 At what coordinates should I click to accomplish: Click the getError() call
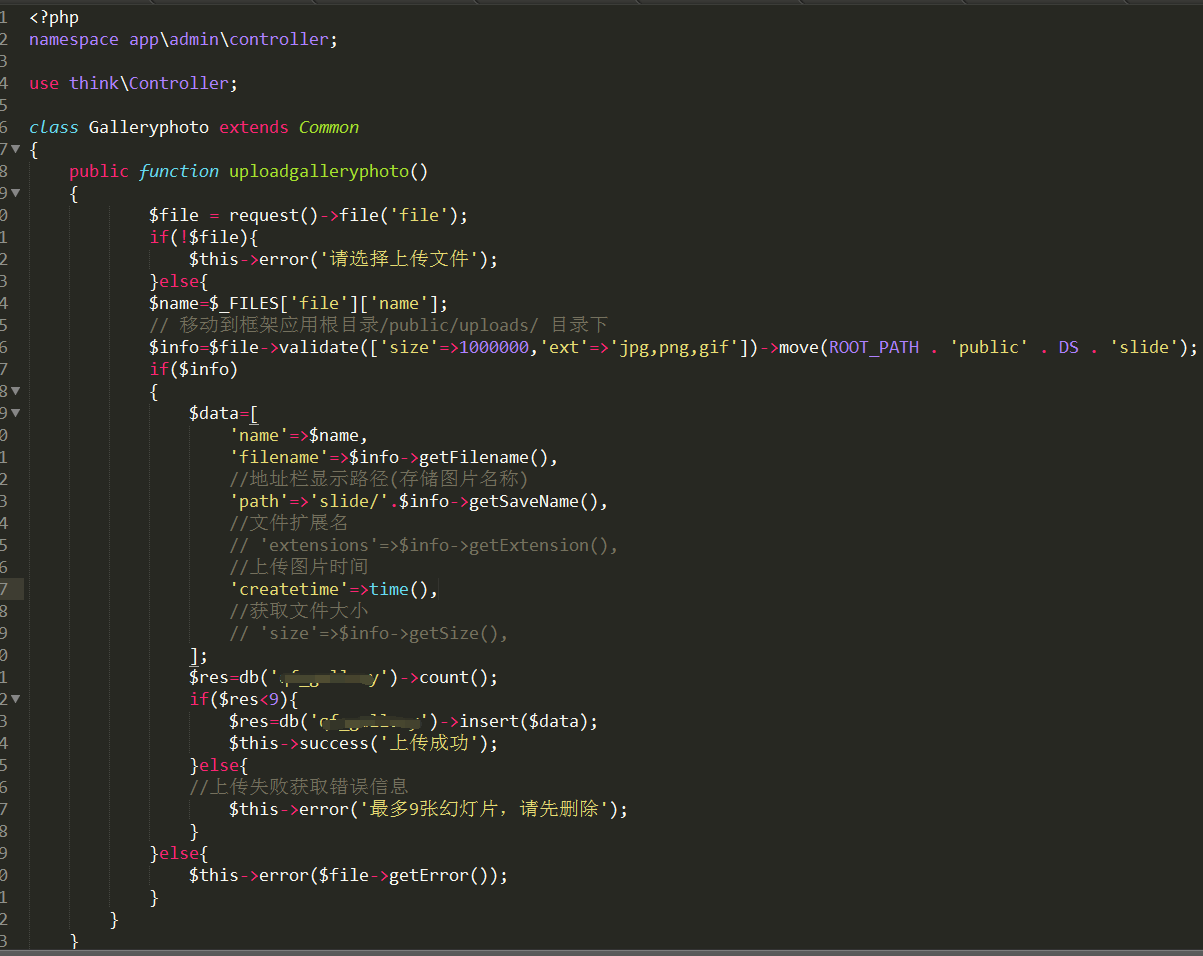click(439, 875)
